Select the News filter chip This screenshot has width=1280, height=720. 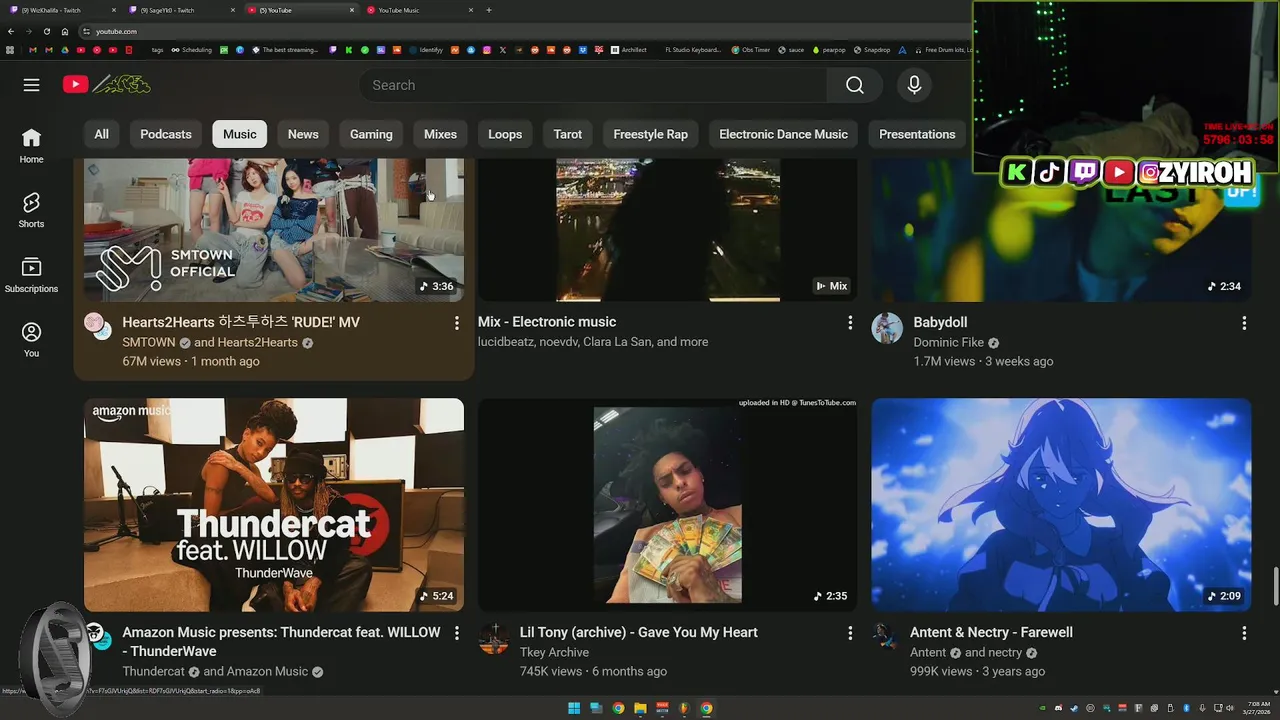click(303, 134)
